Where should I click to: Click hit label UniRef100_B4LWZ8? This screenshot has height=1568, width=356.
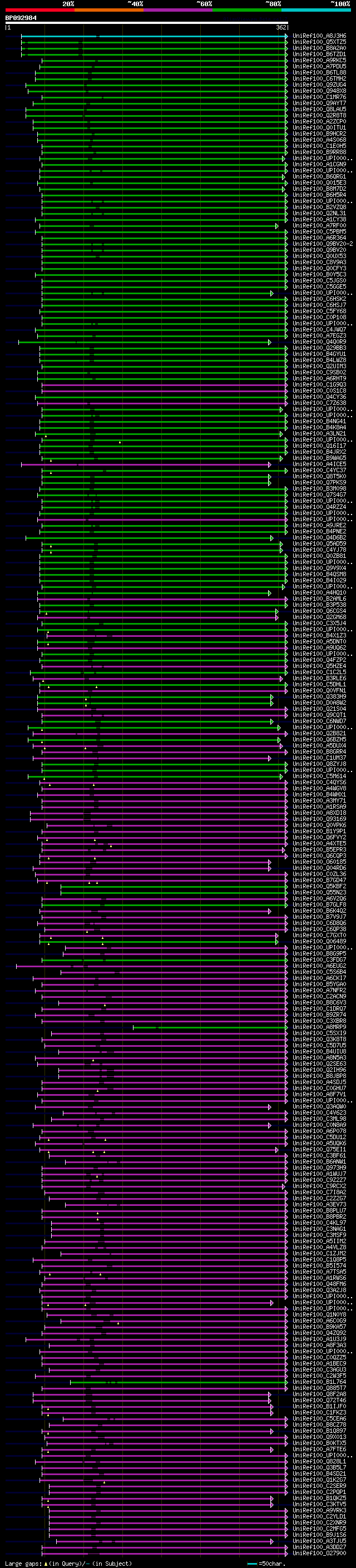pyautogui.click(x=319, y=360)
